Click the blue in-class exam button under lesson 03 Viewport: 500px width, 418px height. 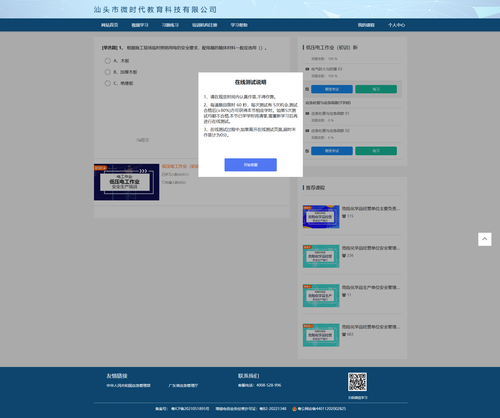(332, 89)
